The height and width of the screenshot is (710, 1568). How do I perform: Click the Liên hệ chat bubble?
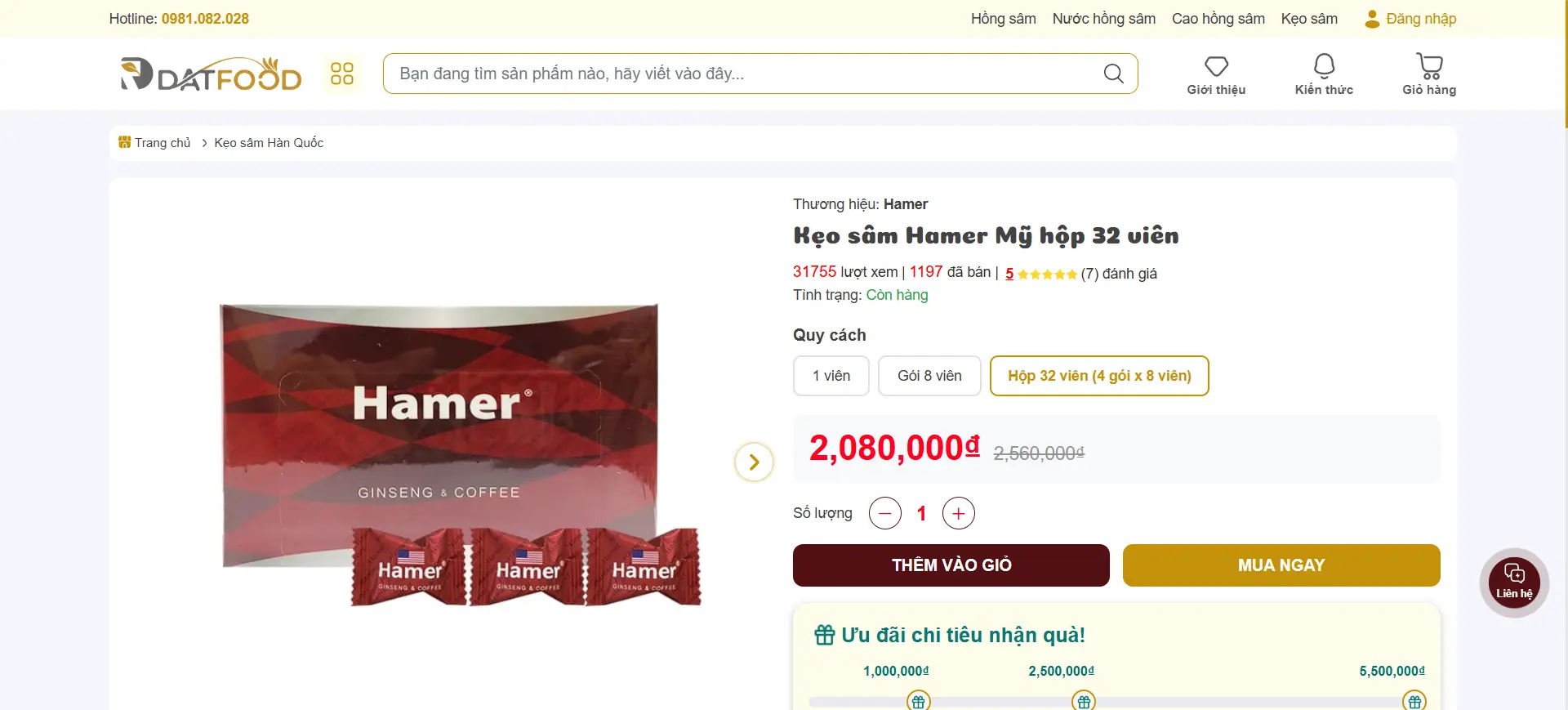pos(1514,583)
